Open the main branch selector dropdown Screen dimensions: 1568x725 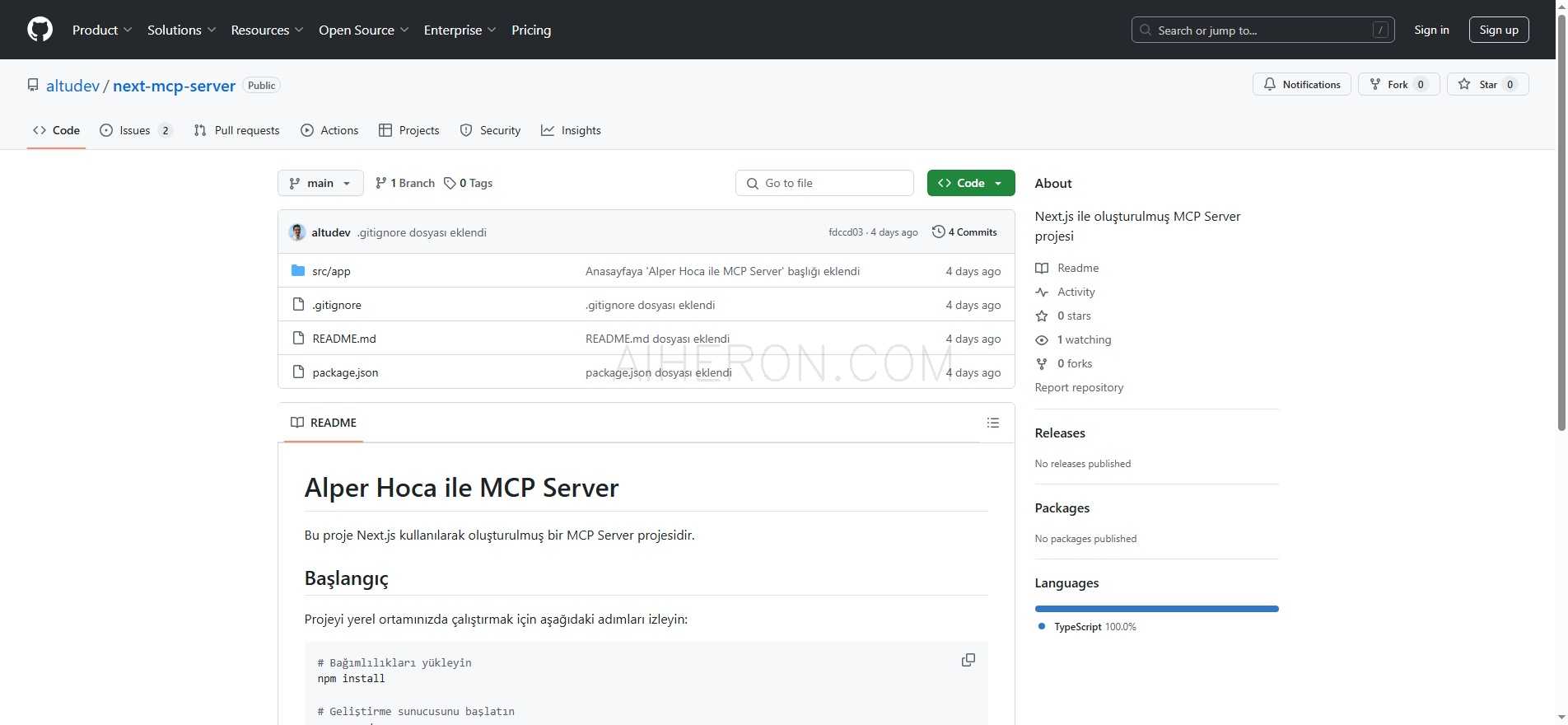point(320,183)
